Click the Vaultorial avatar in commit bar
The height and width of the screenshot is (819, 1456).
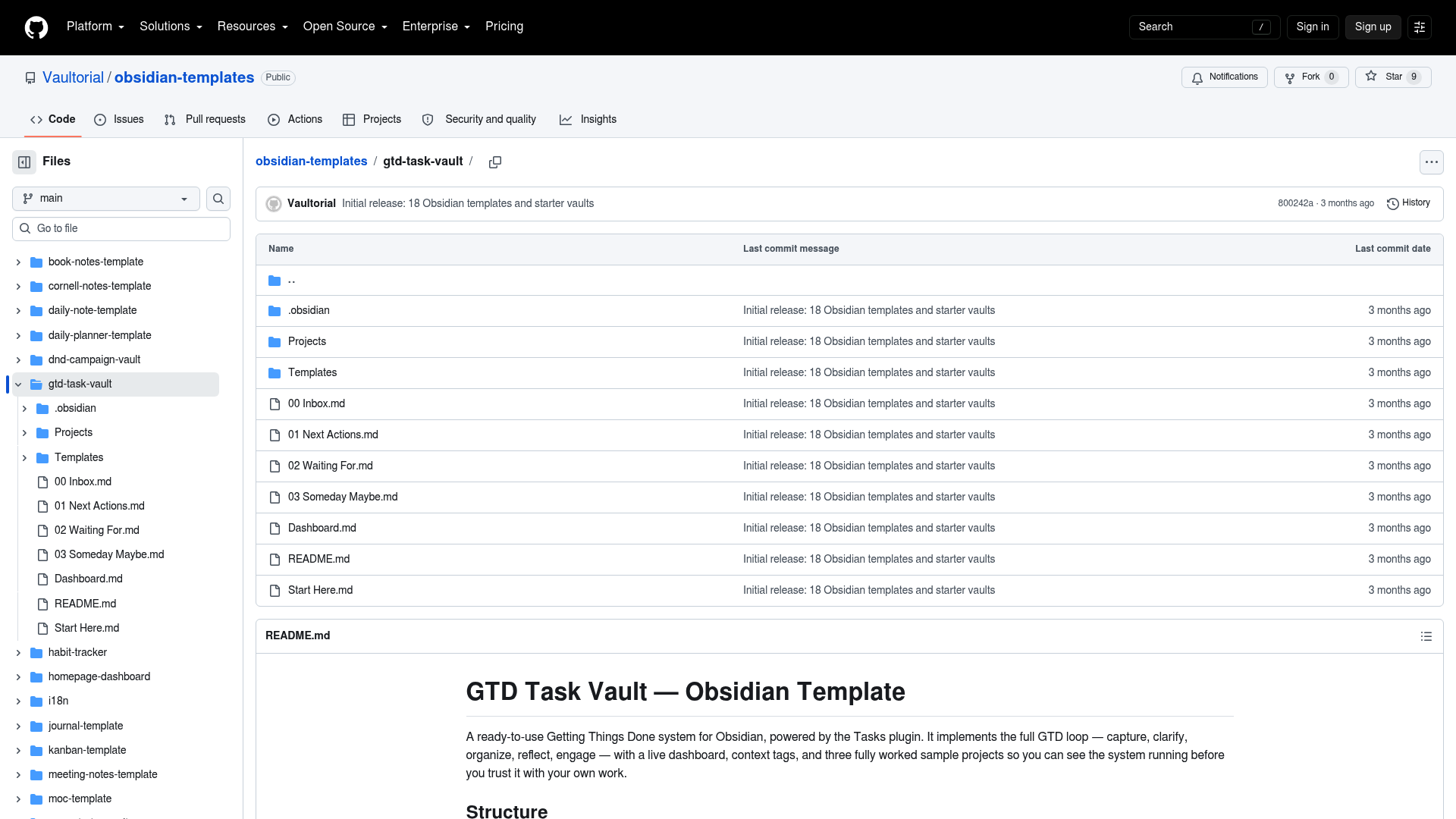274,204
